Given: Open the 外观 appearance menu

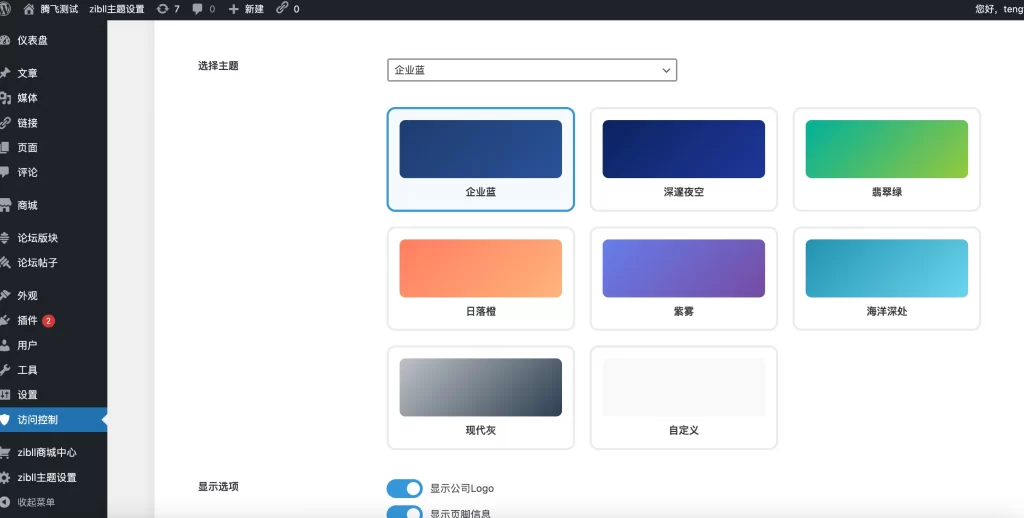Looking at the screenshot, I should (x=27, y=296).
